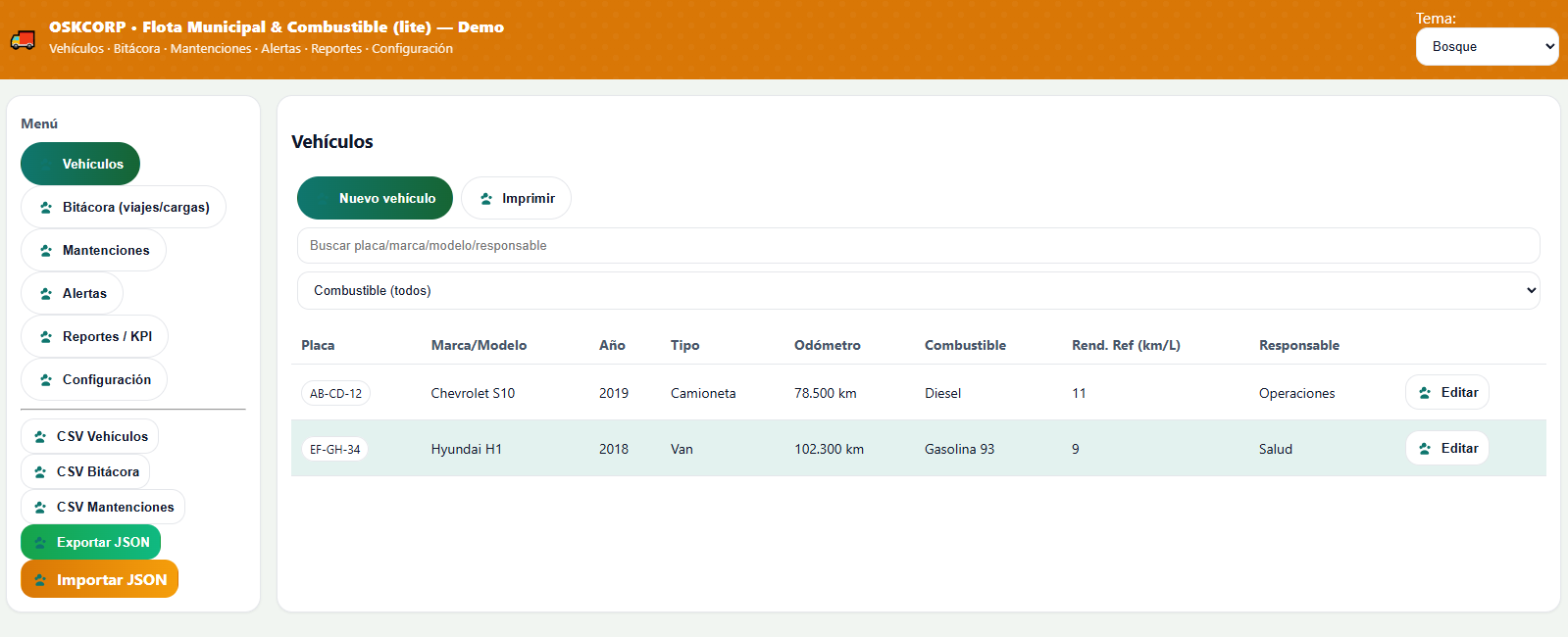Focus the search placa/marca/modelo field

click(918, 246)
